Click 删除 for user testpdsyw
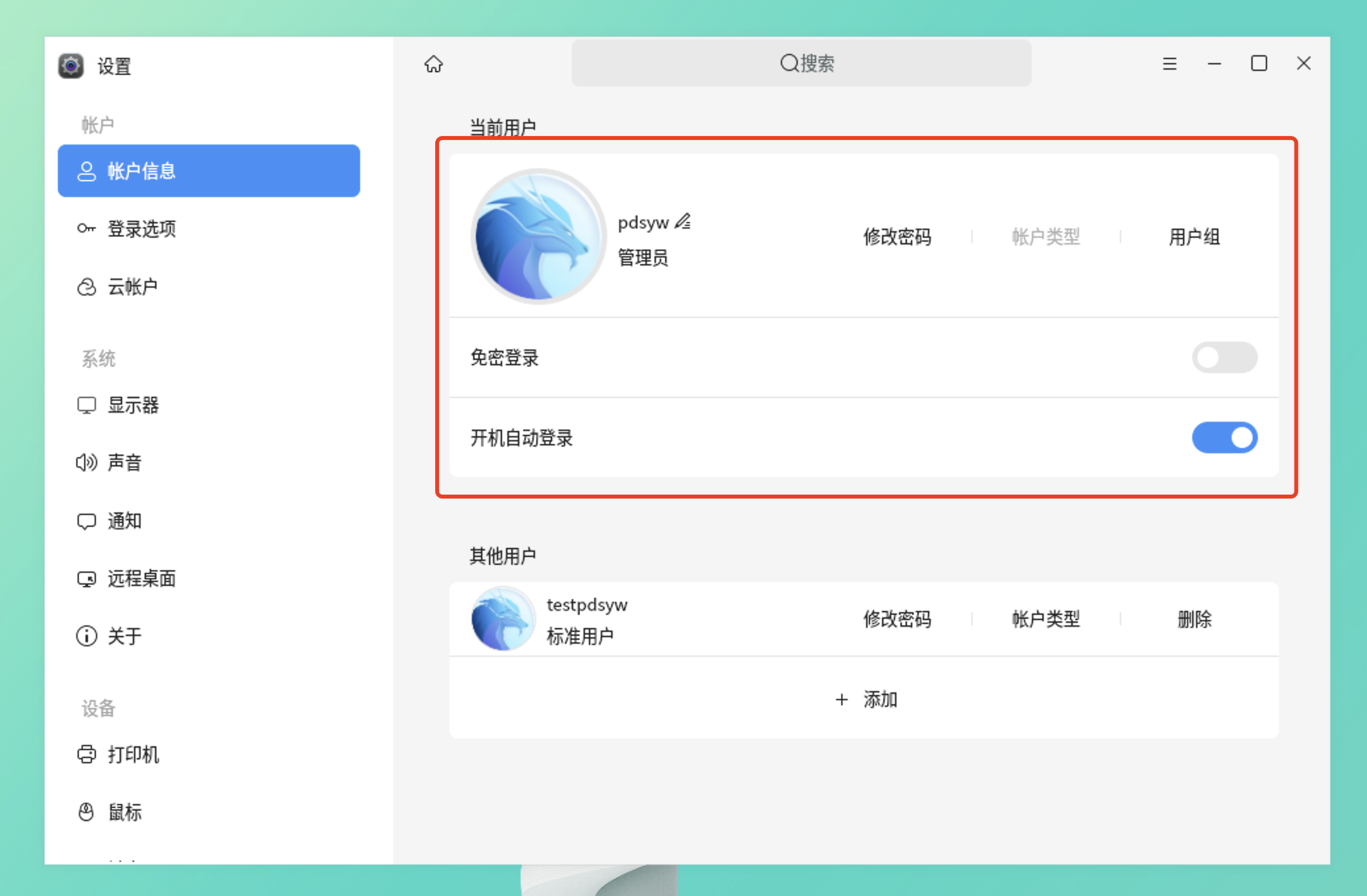Viewport: 1367px width, 896px height. (1193, 619)
